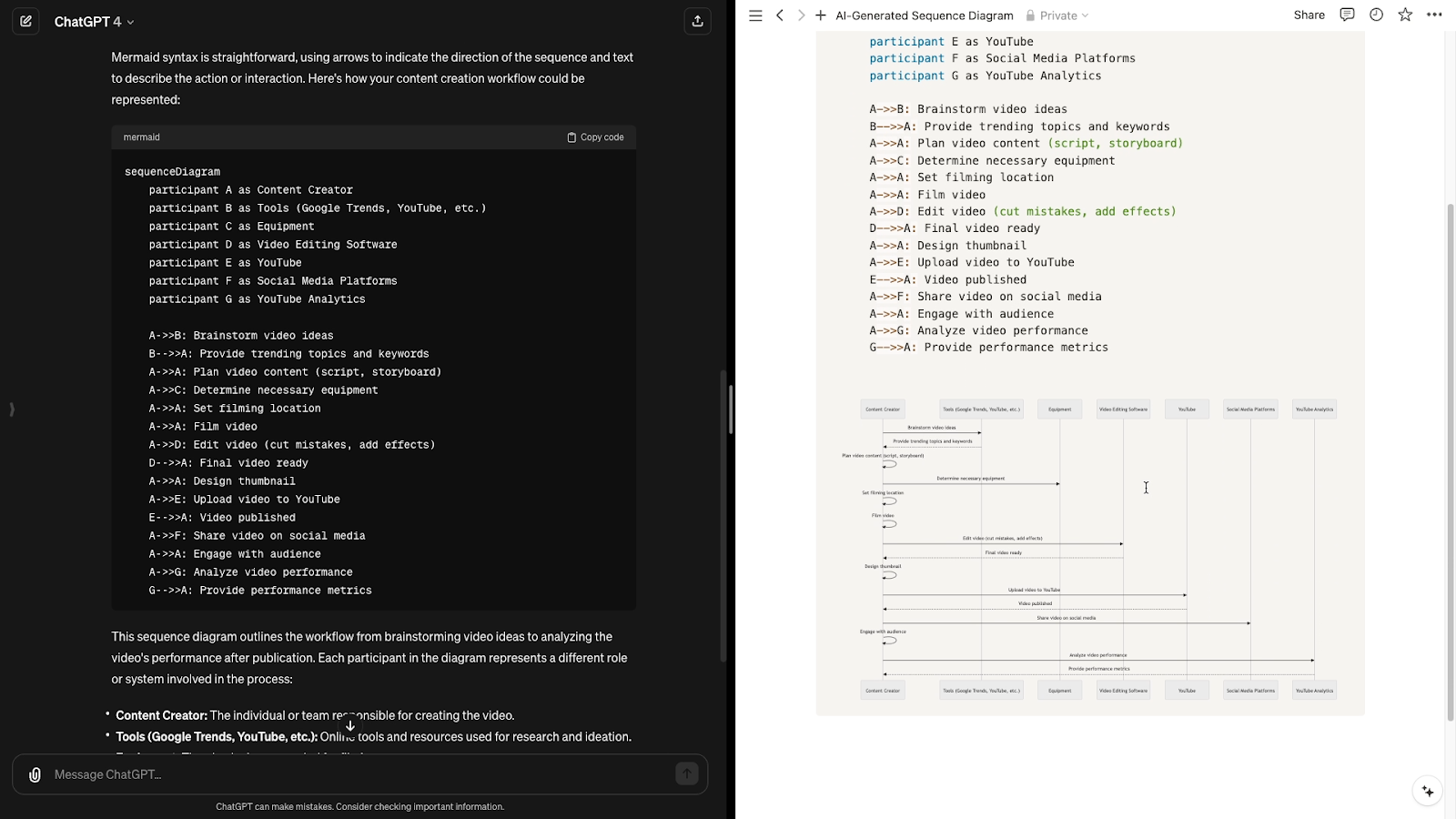Open the ChatGPT 4 model selector dropdown
This screenshot has height=819, width=1456.
click(x=94, y=22)
